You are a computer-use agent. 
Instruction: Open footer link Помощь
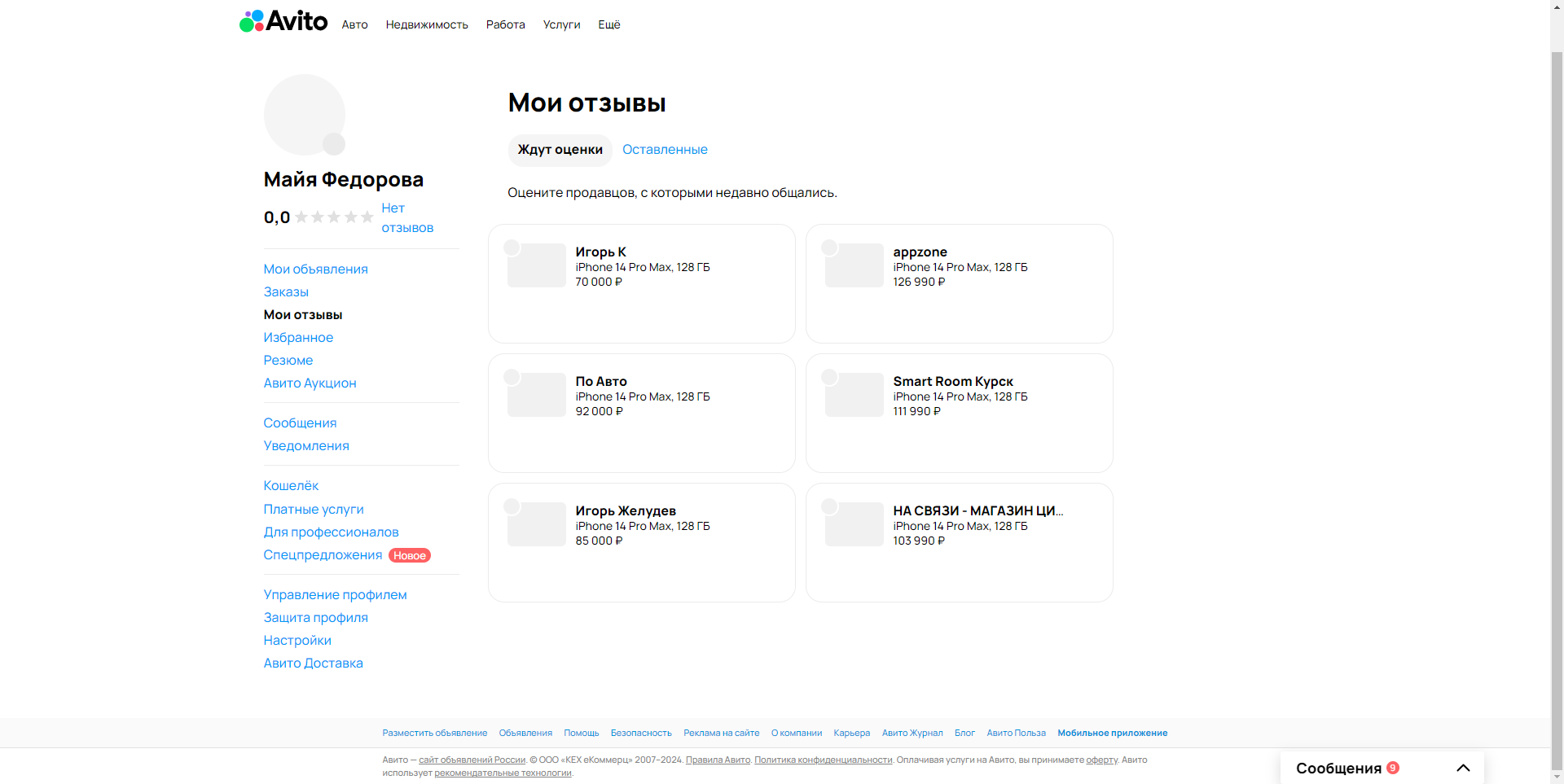[x=582, y=734]
